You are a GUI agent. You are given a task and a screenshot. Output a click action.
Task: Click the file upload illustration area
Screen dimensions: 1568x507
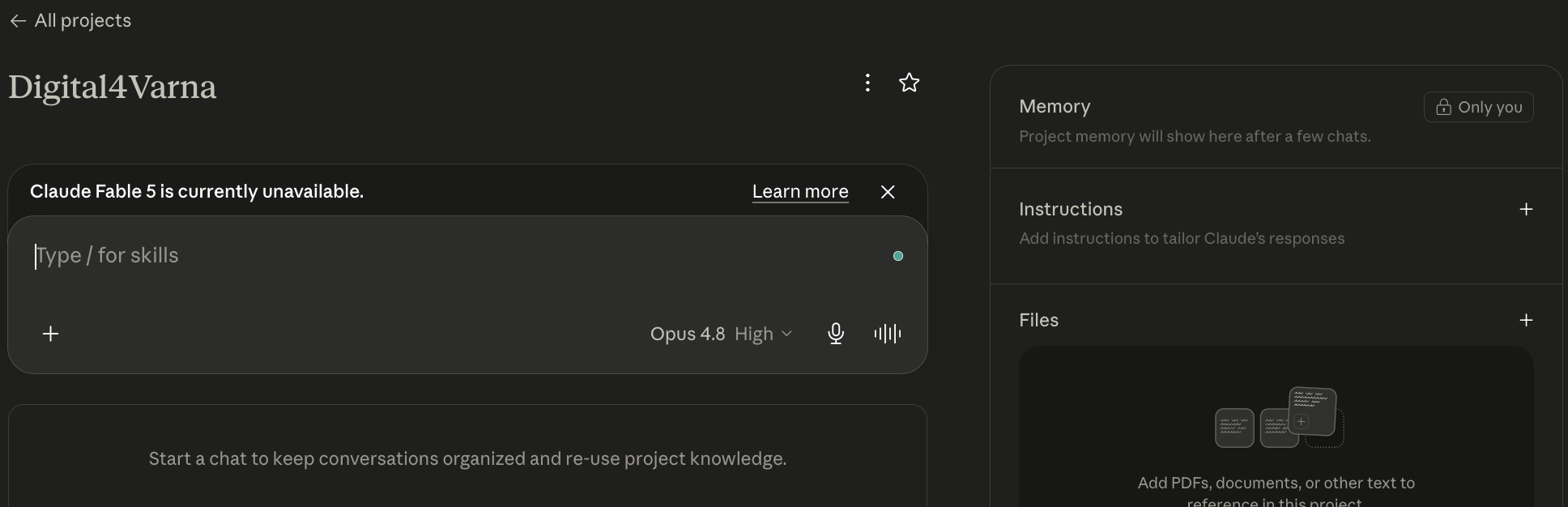(1279, 418)
